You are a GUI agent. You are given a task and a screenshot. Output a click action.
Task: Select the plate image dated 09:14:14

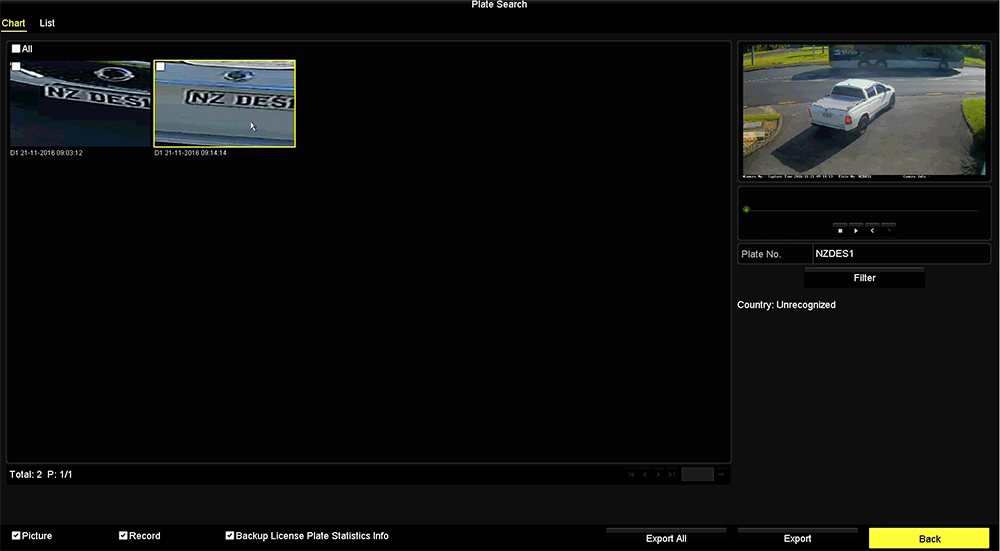tap(224, 104)
